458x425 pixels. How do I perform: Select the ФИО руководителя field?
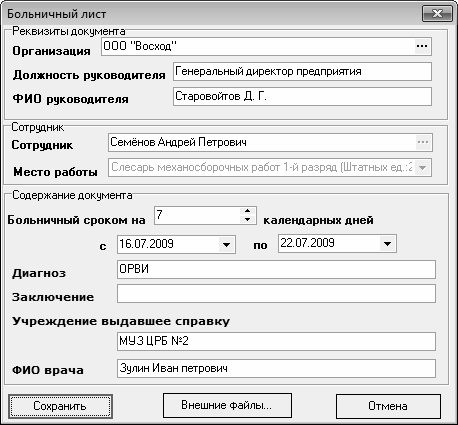tap(302, 97)
